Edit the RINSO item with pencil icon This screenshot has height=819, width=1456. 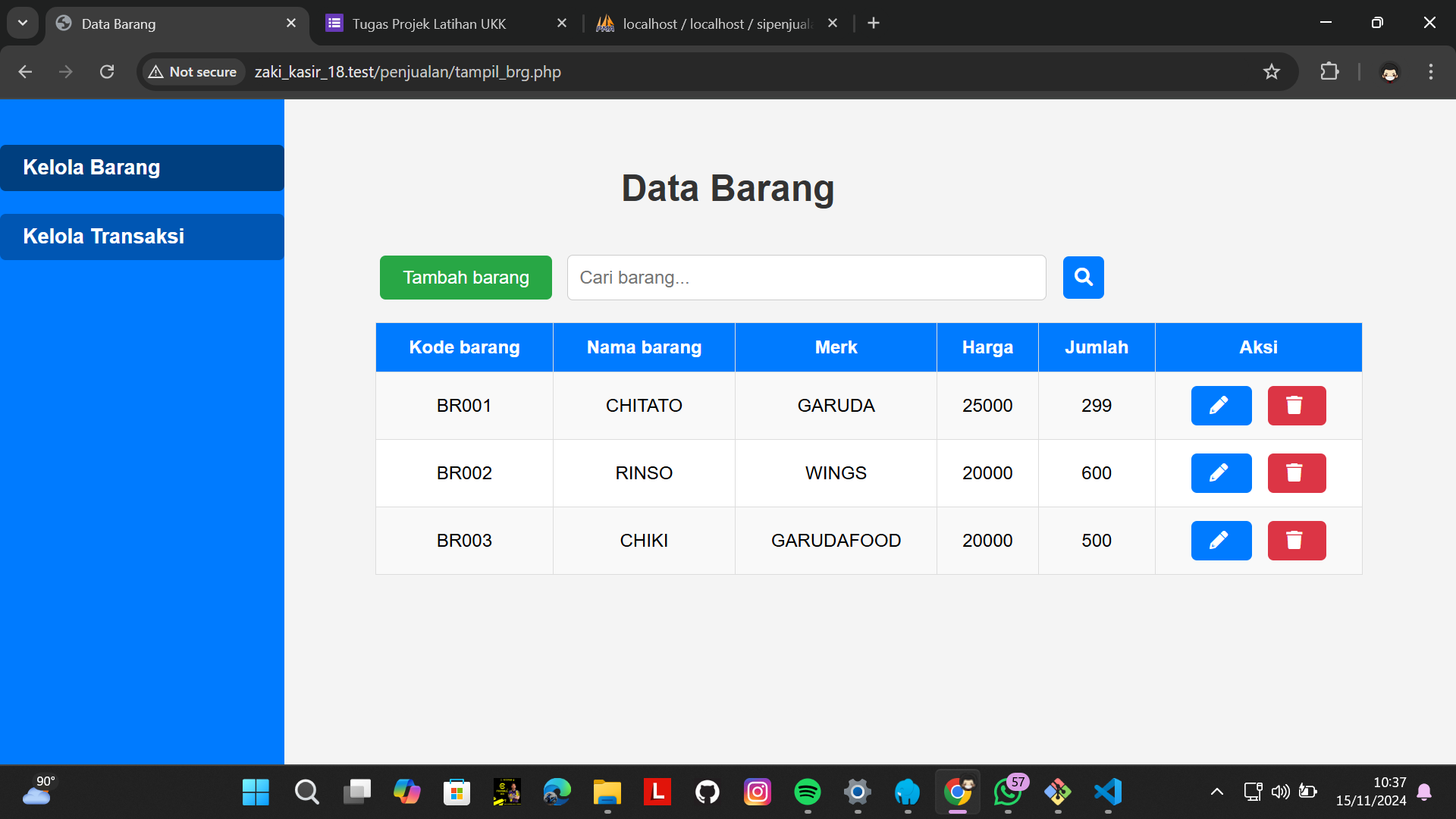[x=1221, y=473]
